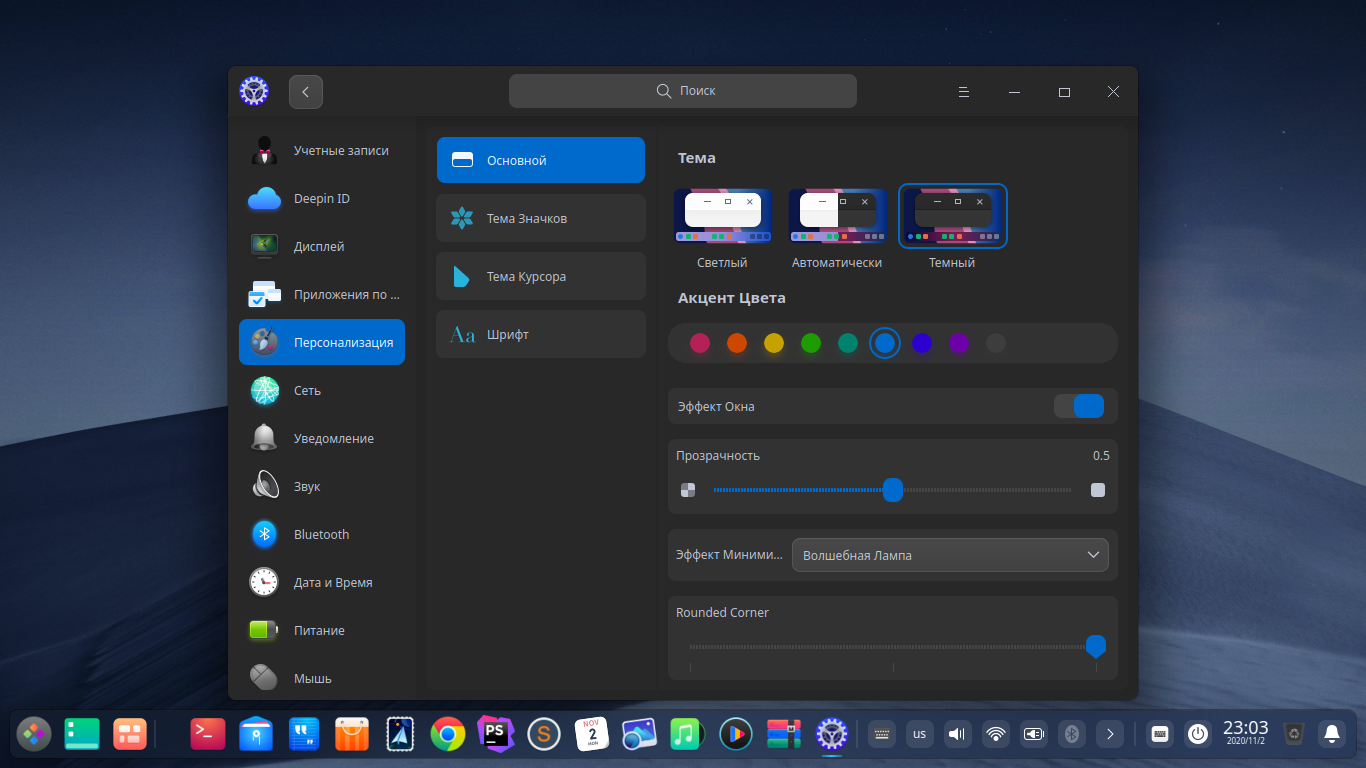Image resolution: width=1366 pixels, height=768 pixels.
Task: Open the app store in the dock
Action: (352, 735)
